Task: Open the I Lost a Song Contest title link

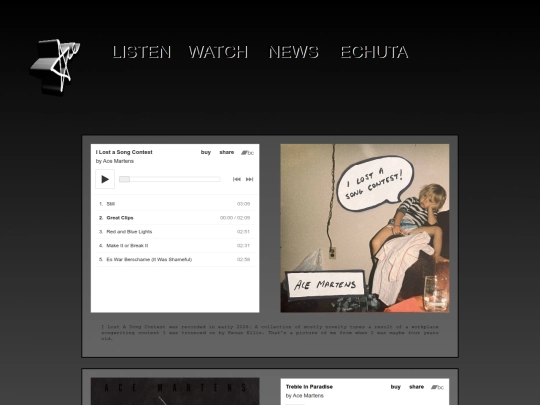Action: [x=124, y=152]
